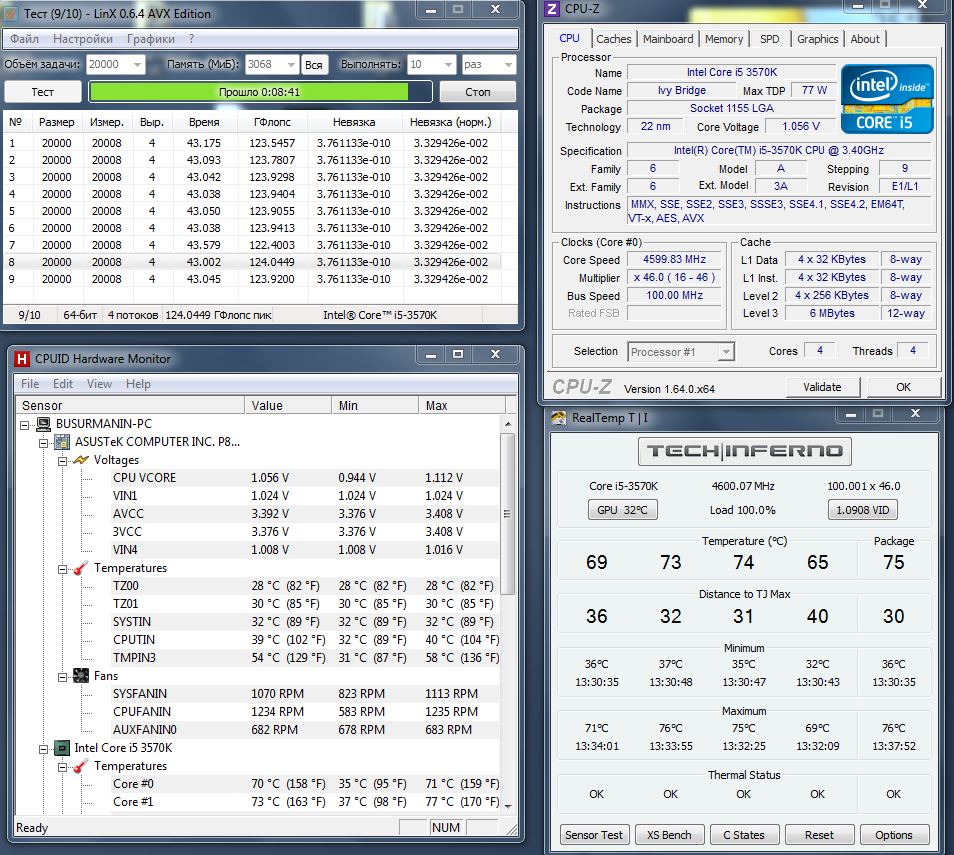The image size is (954, 855).
Task: Click the thermometer icon beside mainboard Temperatures
Action: coord(81,568)
